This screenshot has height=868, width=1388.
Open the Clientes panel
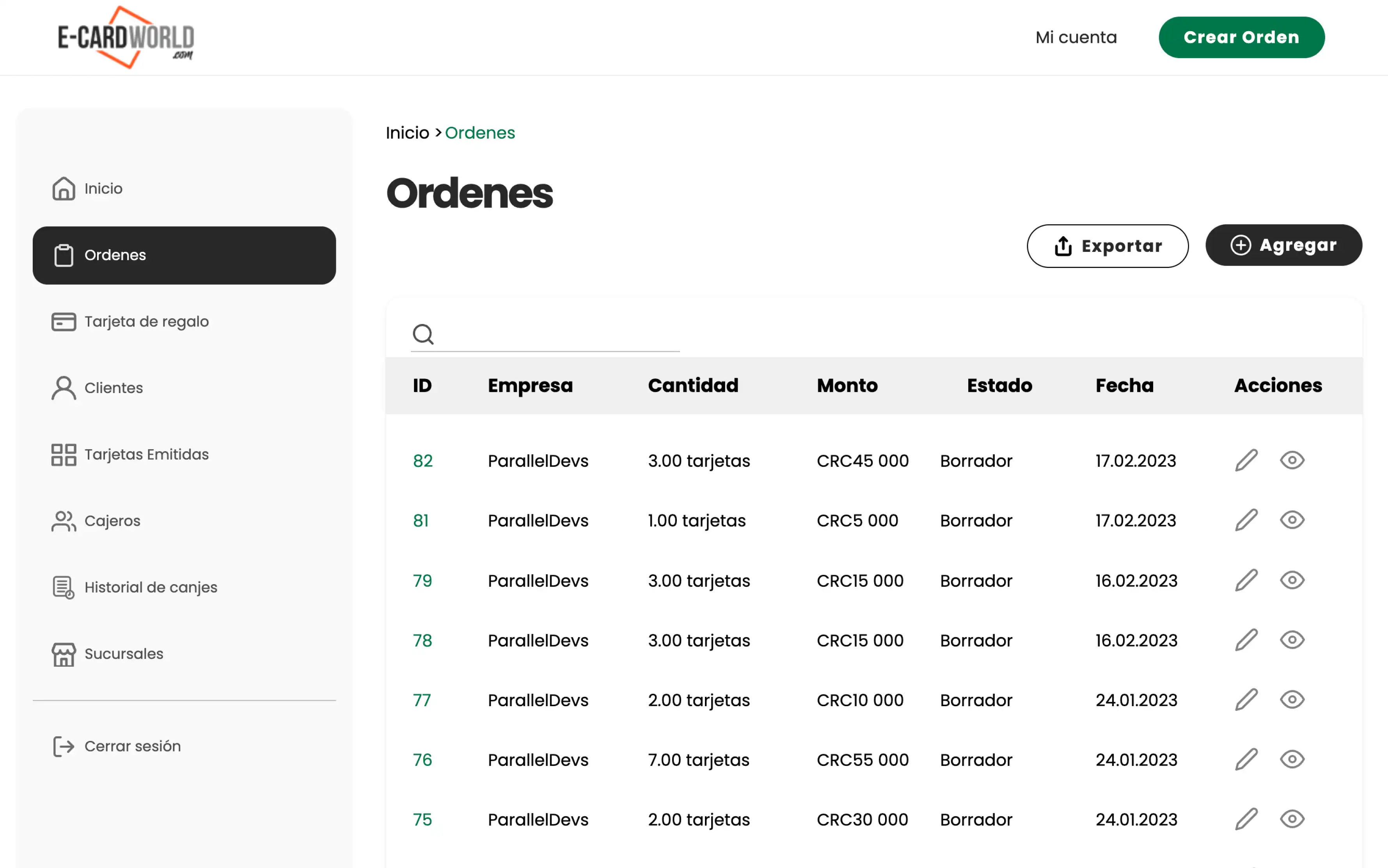pyautogui.click(x=113, y=388)
